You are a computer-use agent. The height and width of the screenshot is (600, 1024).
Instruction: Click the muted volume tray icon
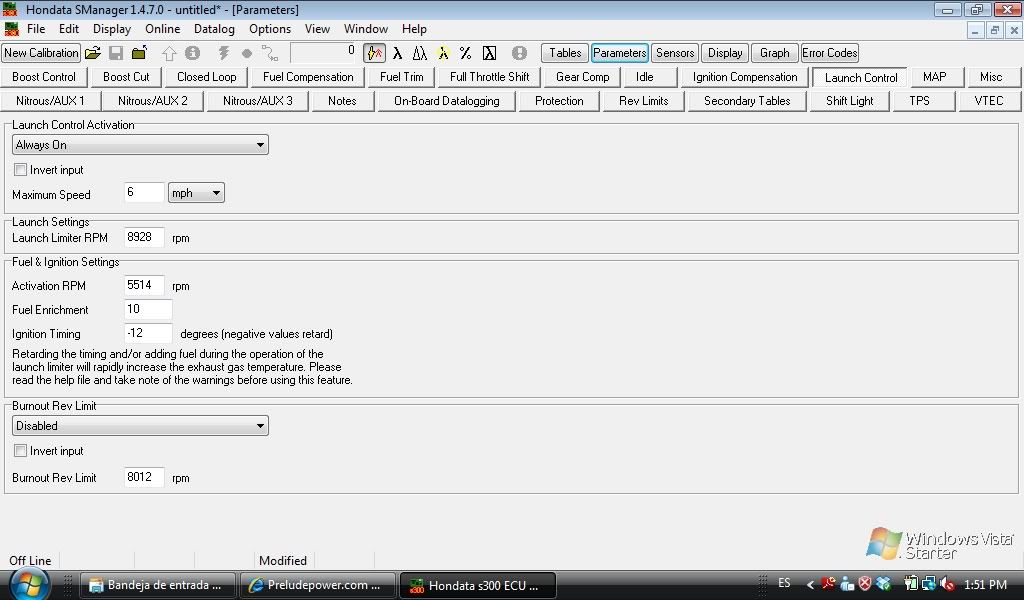(x=947, y=584)
